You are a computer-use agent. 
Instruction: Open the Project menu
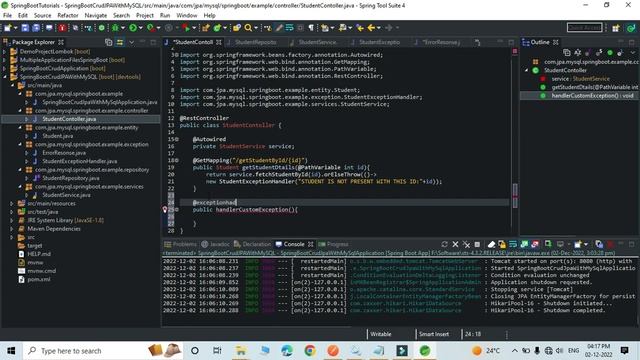coord(144,15)
